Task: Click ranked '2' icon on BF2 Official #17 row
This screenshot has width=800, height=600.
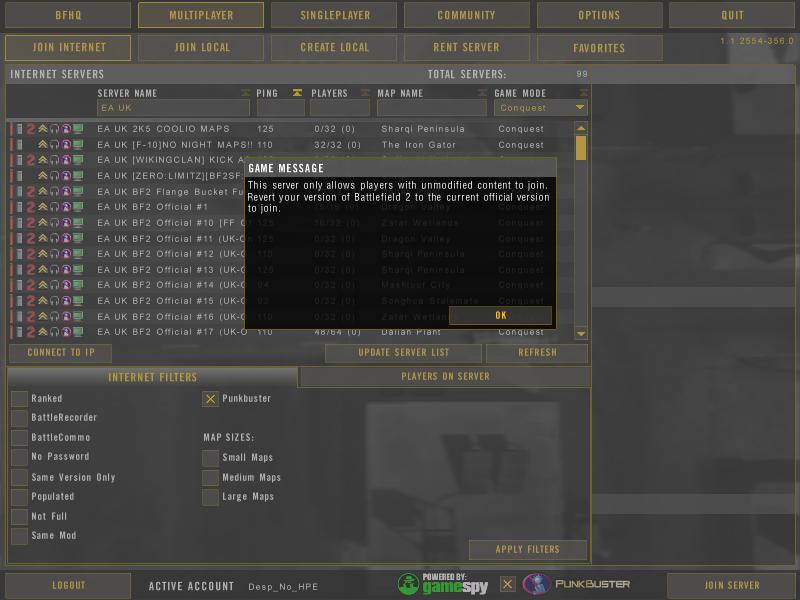Action: tap(31, 332)
